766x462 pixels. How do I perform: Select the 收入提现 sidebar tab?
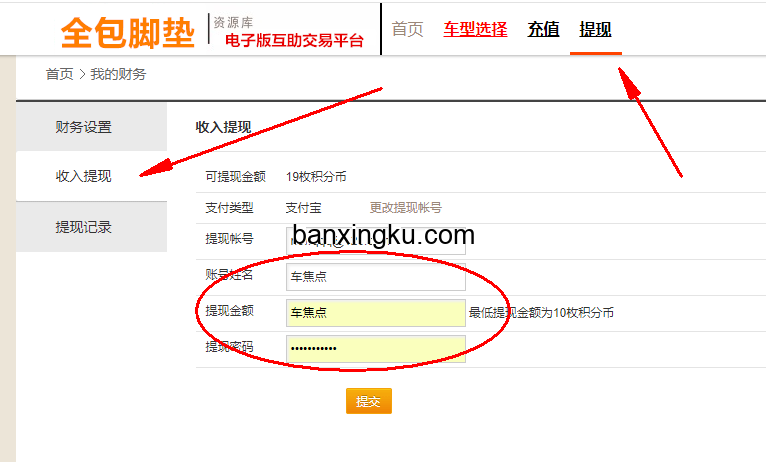(x=91, y=176)
